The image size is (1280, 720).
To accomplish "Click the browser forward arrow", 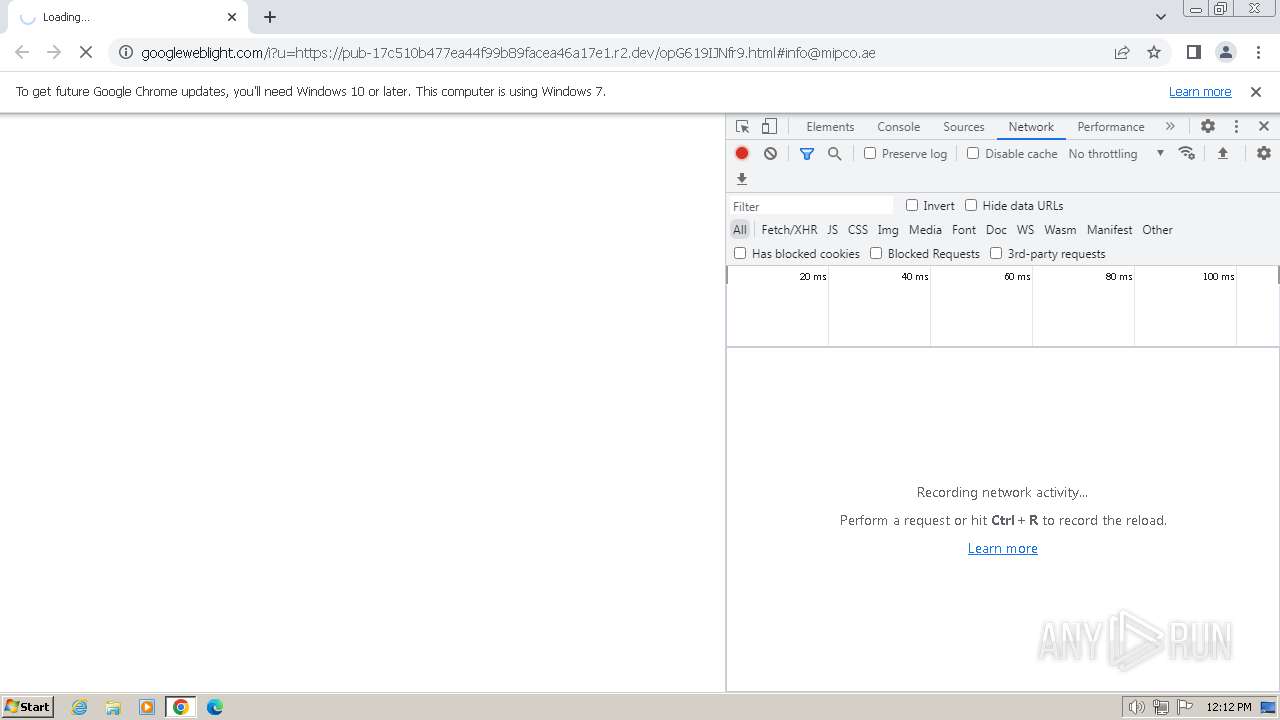I will click(54, 53).
